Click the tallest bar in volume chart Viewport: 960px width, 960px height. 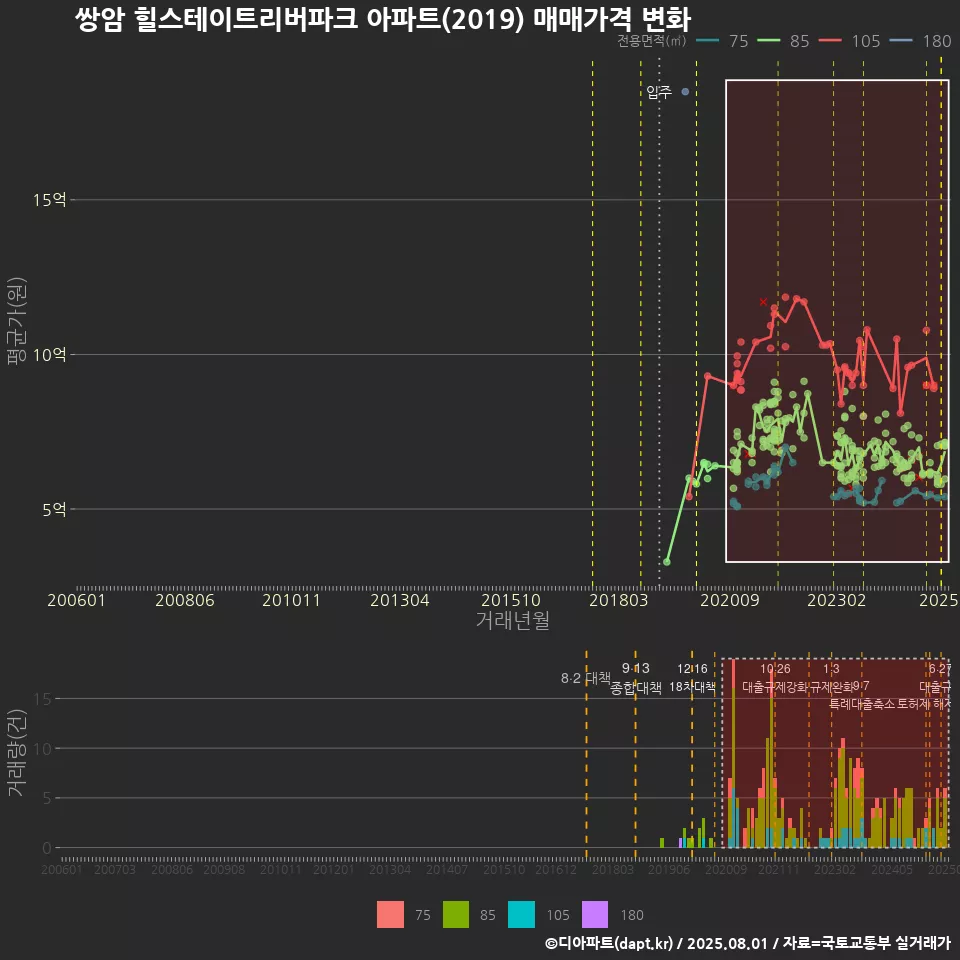[x=733, y=754]
